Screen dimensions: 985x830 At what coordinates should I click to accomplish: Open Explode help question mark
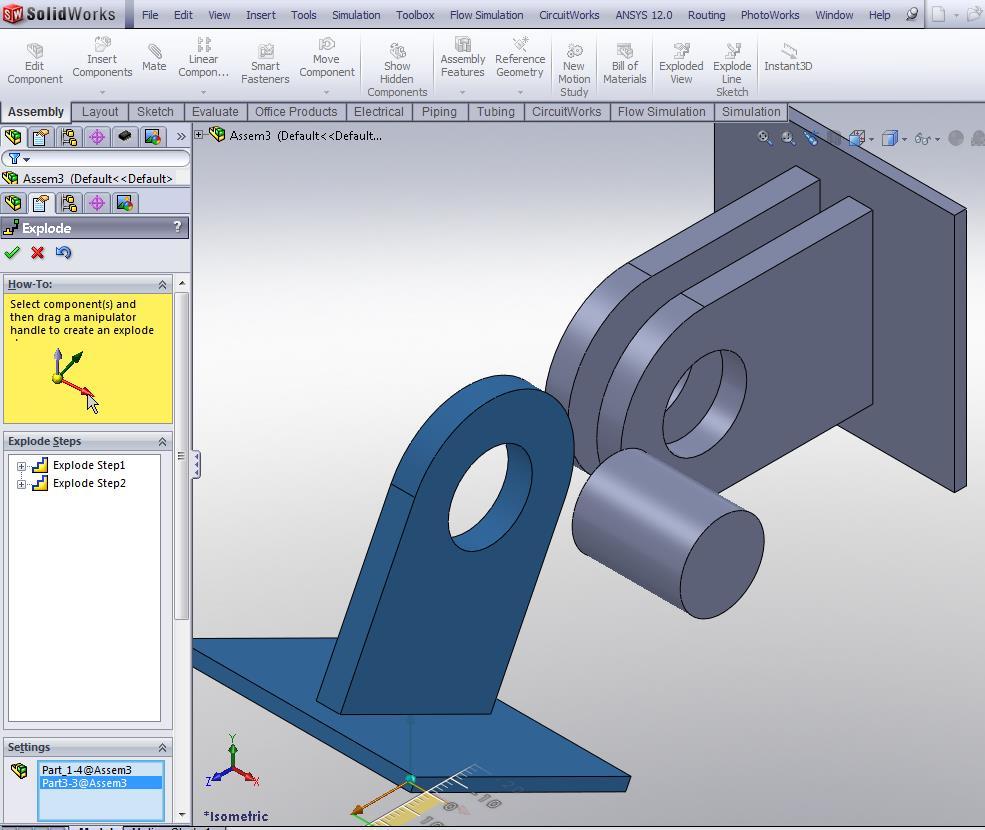177,226
